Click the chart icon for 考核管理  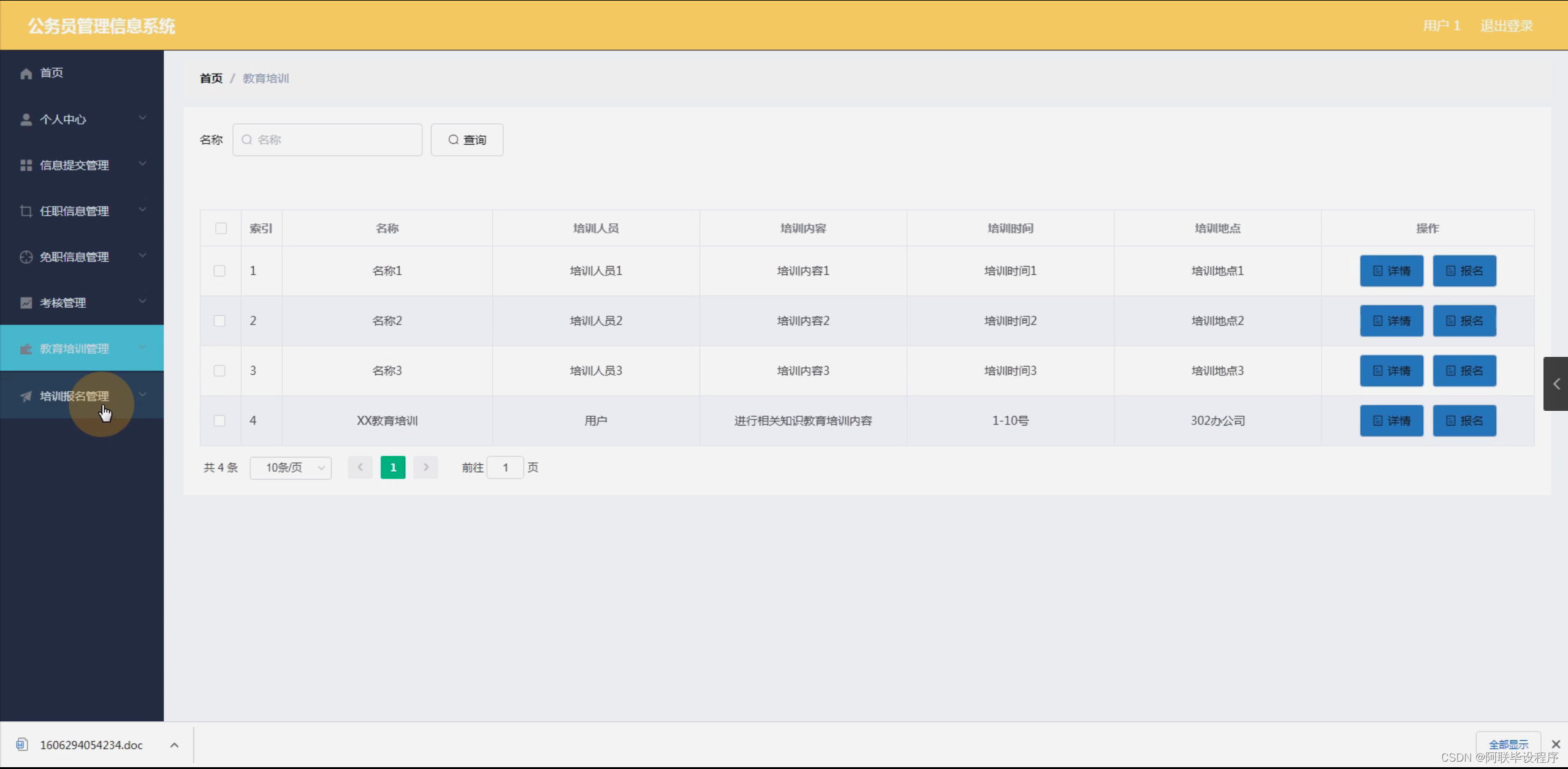click(x=26, y=303)
